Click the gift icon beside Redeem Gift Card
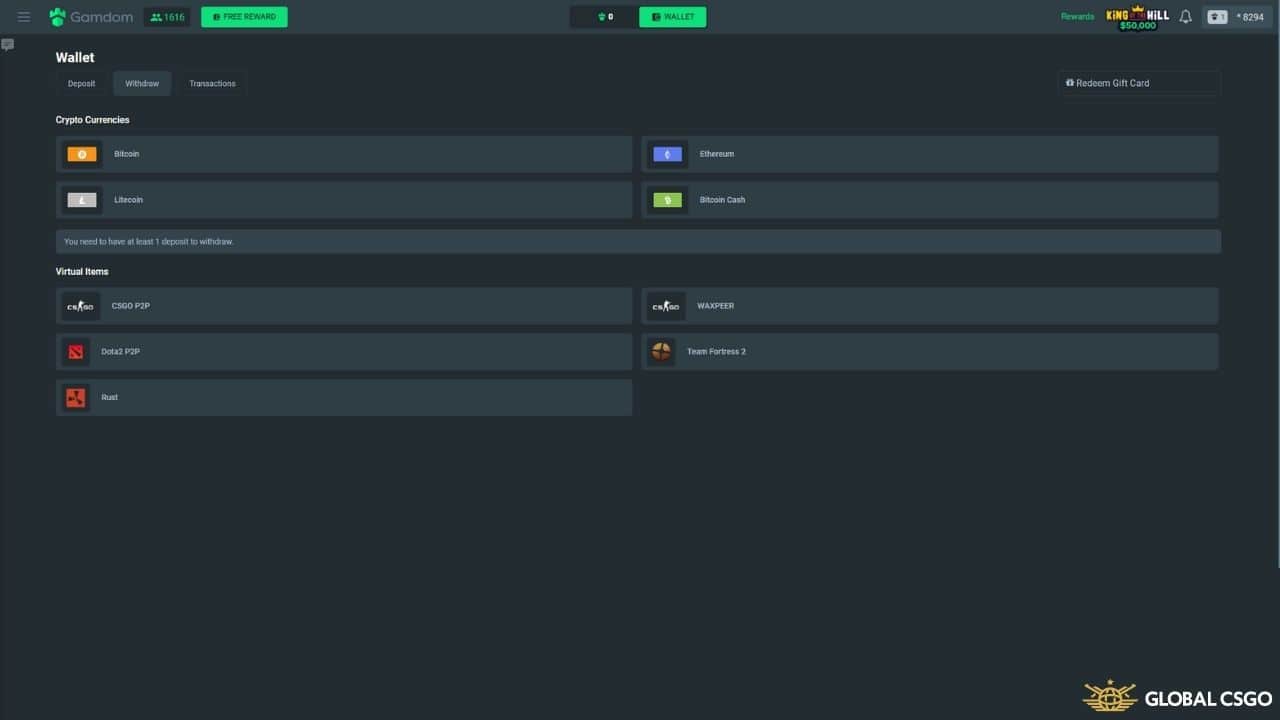Image resolution: width=1280 pixels, height=720 pixels. tap(1070, 83)
